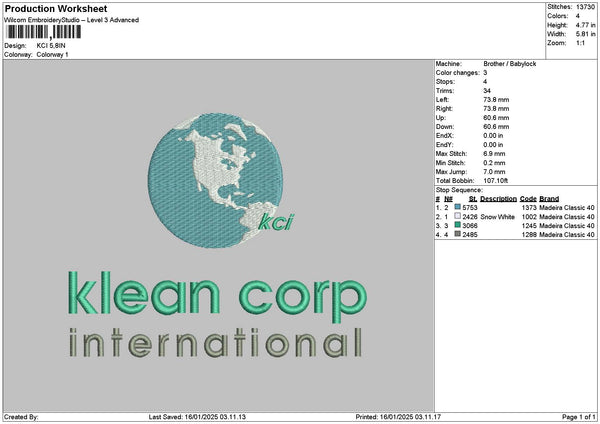Image resolution: width=600 pixels, height=424 pixels.
Task: Click the 'Description' column header
Action: tap(499, 199)
